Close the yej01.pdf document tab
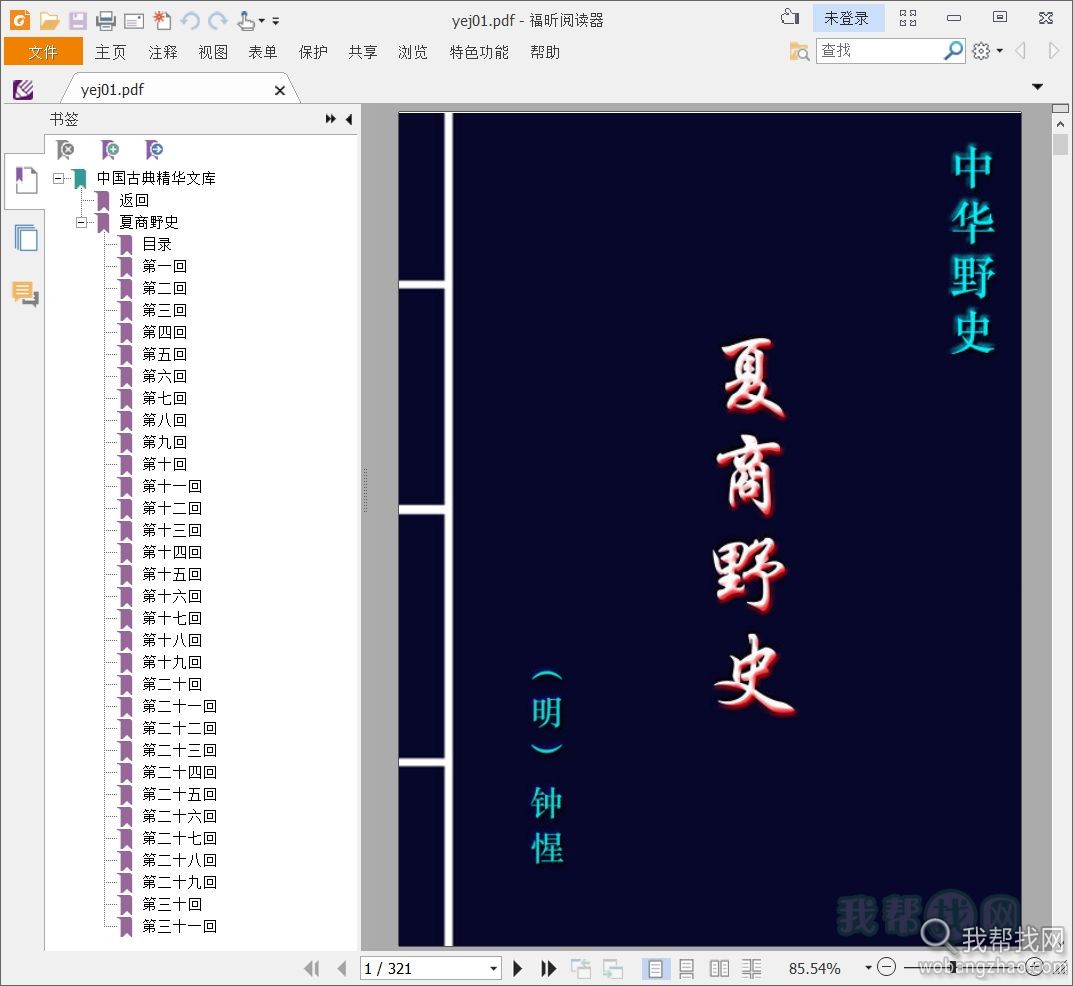 tap(279, 90)
